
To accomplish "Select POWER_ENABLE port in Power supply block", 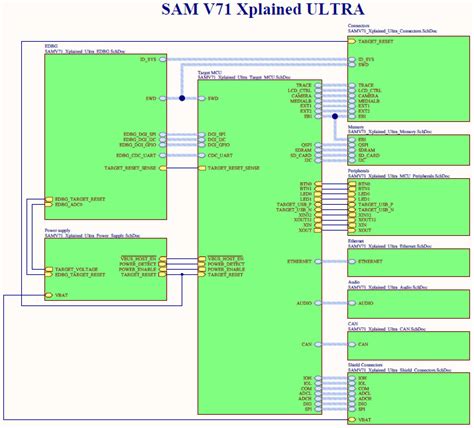I will pyautogui.click(x=162, y=269).
